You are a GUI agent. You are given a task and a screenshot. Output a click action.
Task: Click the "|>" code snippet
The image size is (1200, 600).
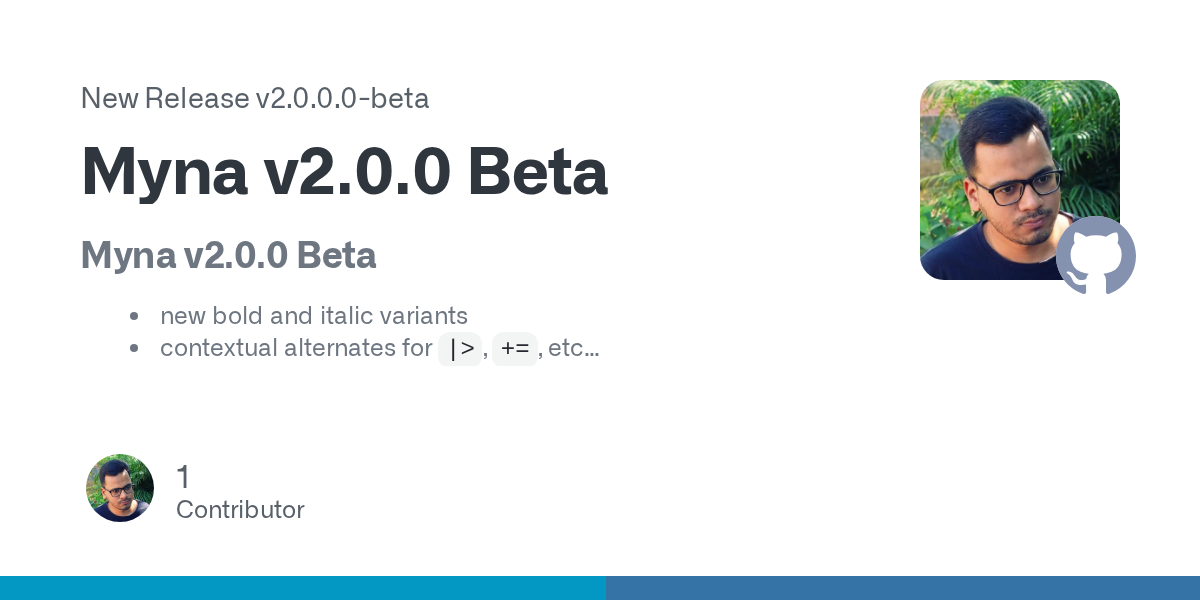(x=460, y=349)
